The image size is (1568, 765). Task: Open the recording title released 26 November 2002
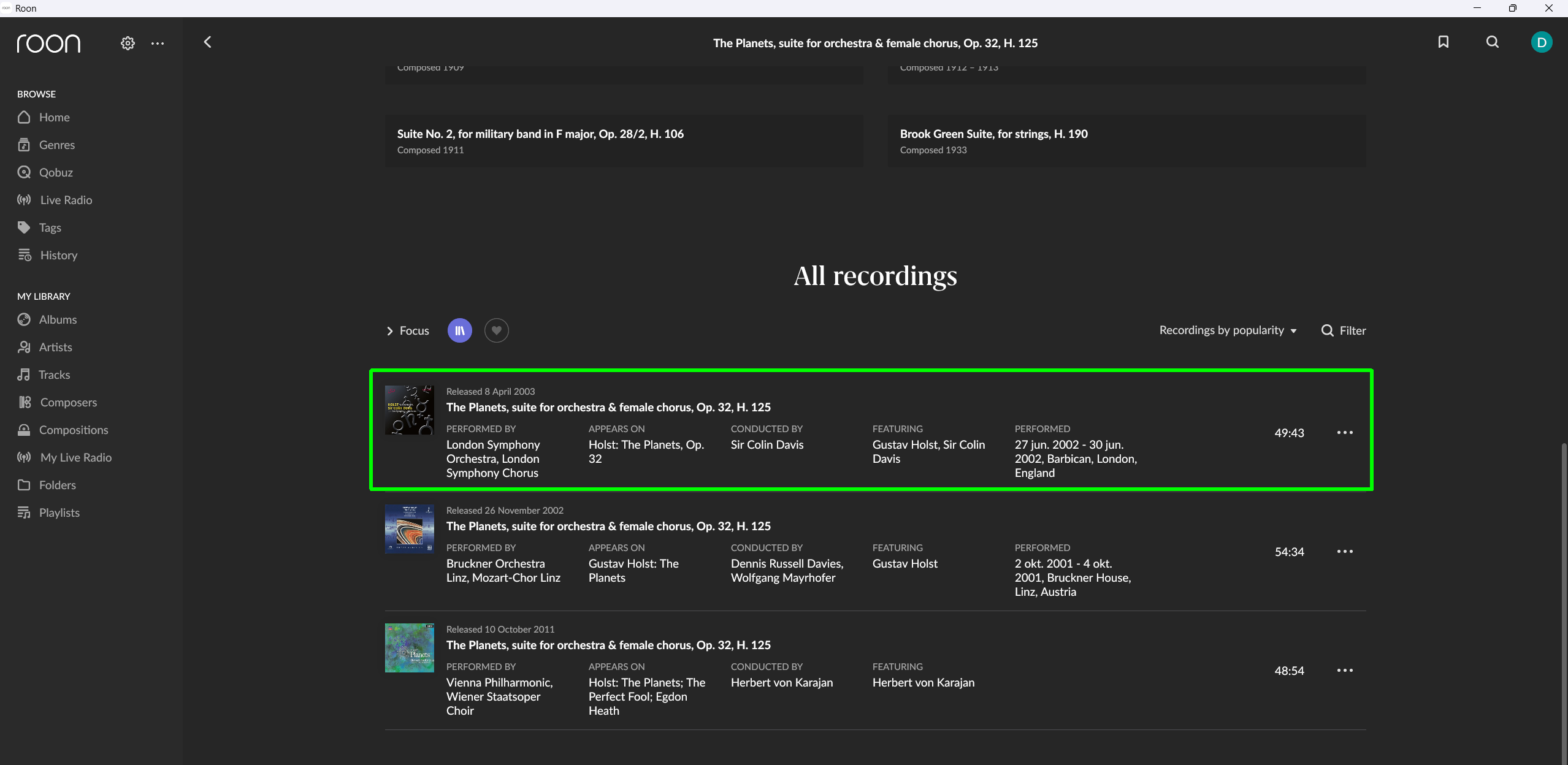tap(608, 526)
